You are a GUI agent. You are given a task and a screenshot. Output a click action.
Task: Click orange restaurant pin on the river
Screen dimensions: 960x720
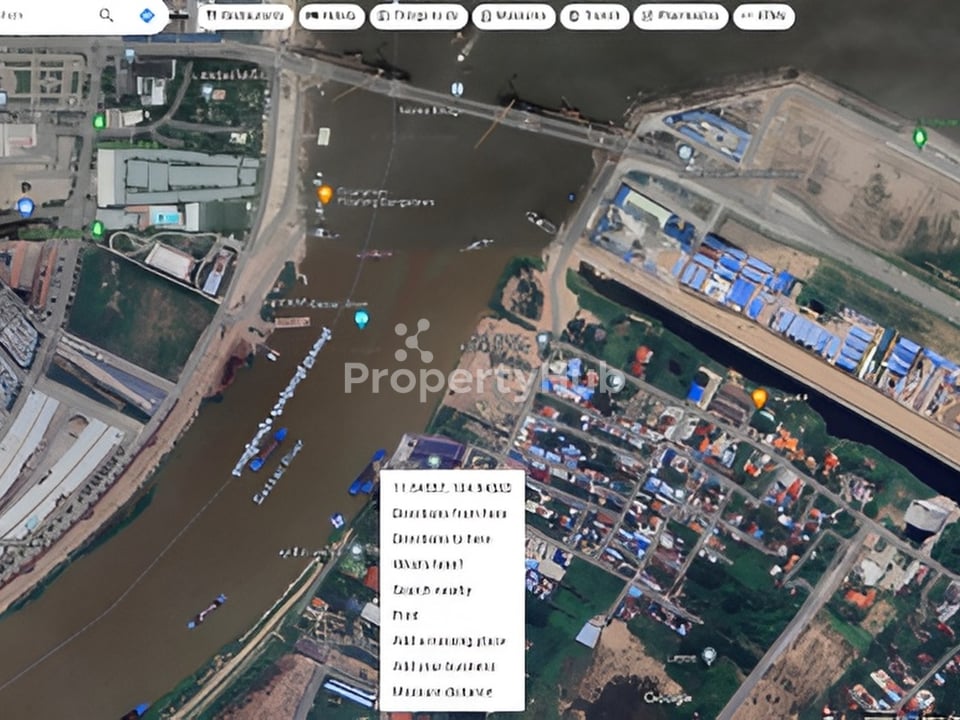point(324,195)
